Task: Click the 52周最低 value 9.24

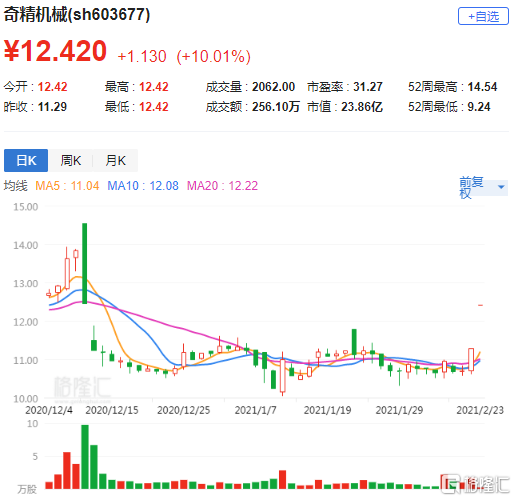Action: (x=479, y=107)
